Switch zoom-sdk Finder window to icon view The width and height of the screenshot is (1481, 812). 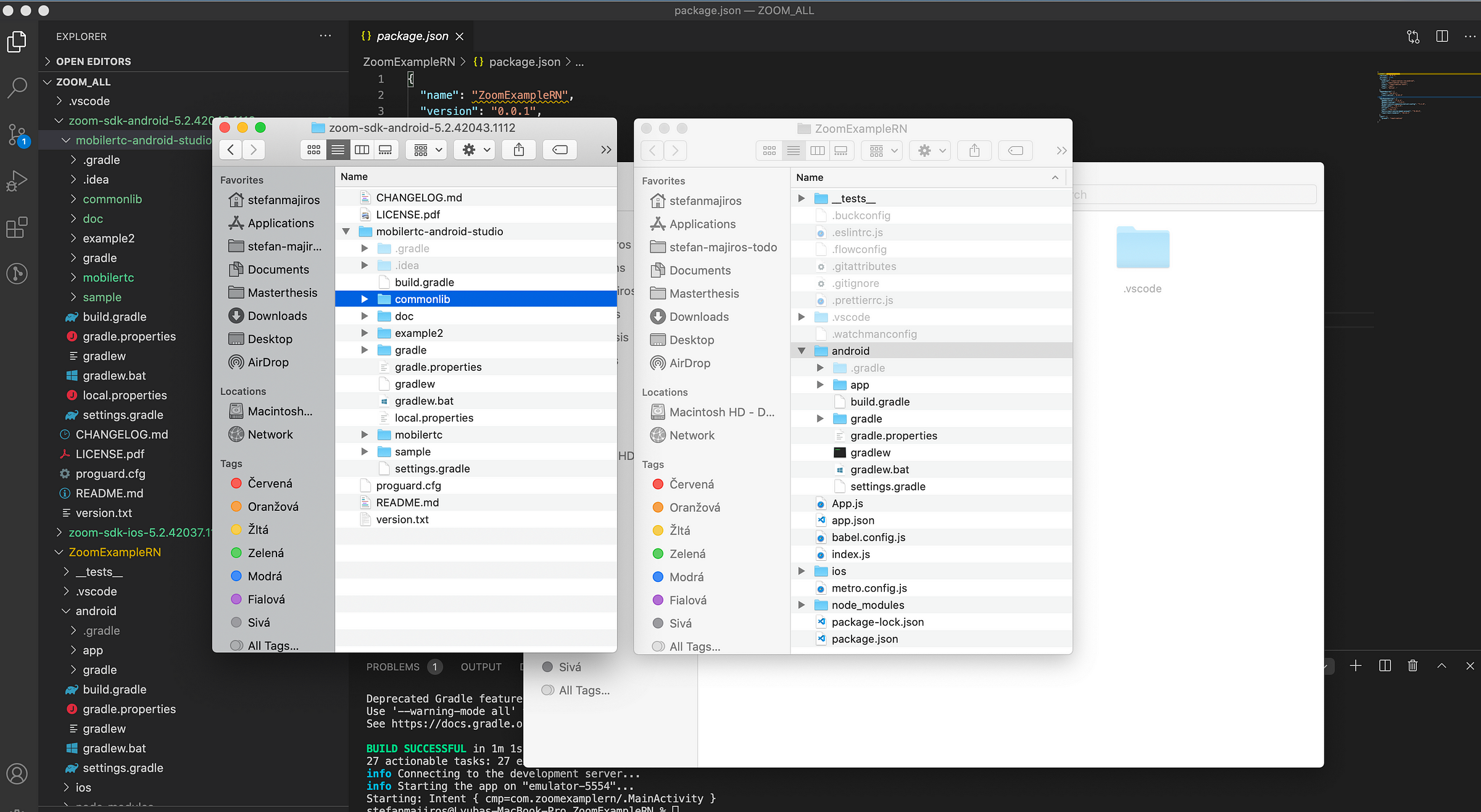click(x=313, y=150)
